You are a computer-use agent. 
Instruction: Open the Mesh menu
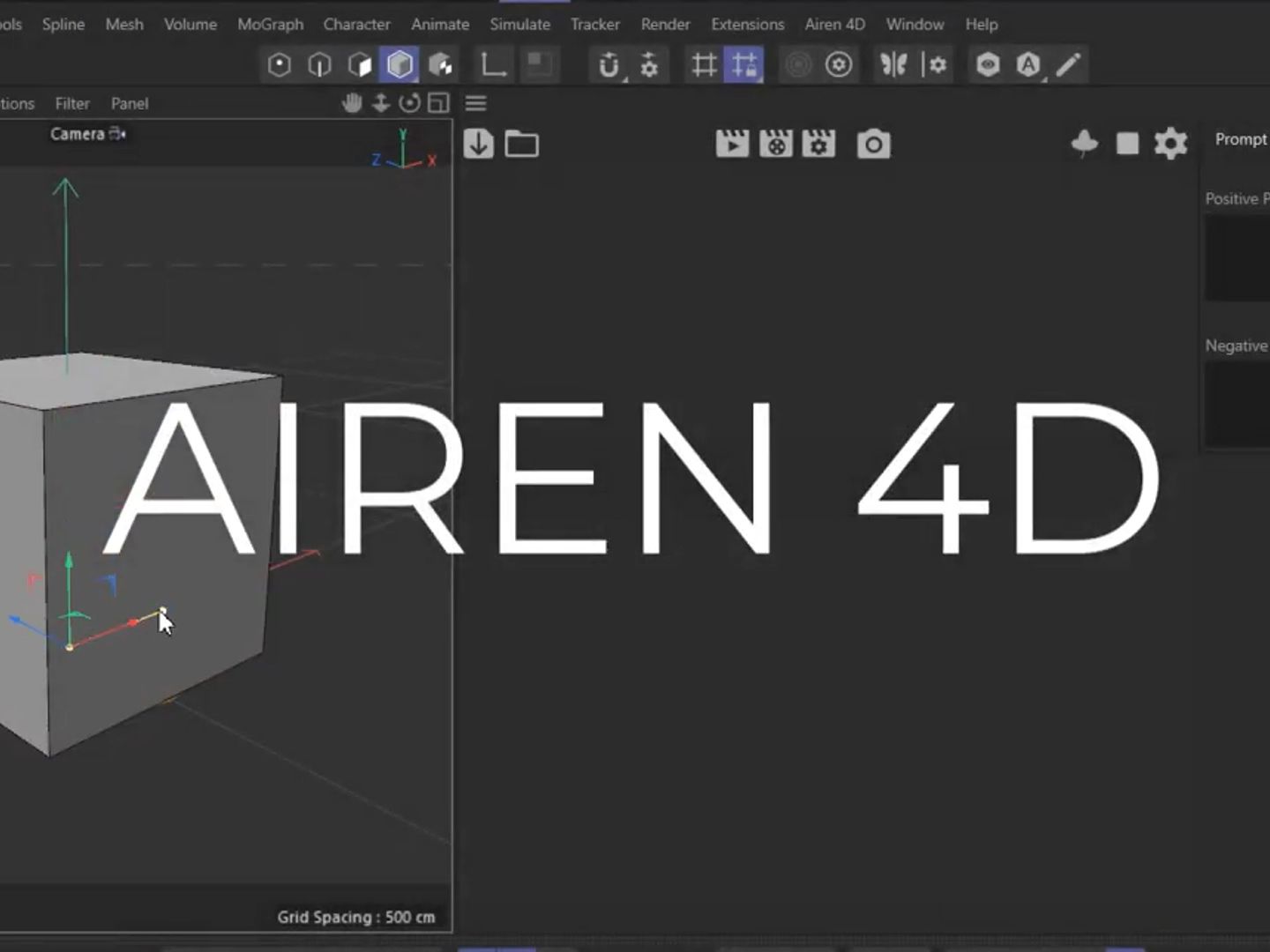(124, 25)
